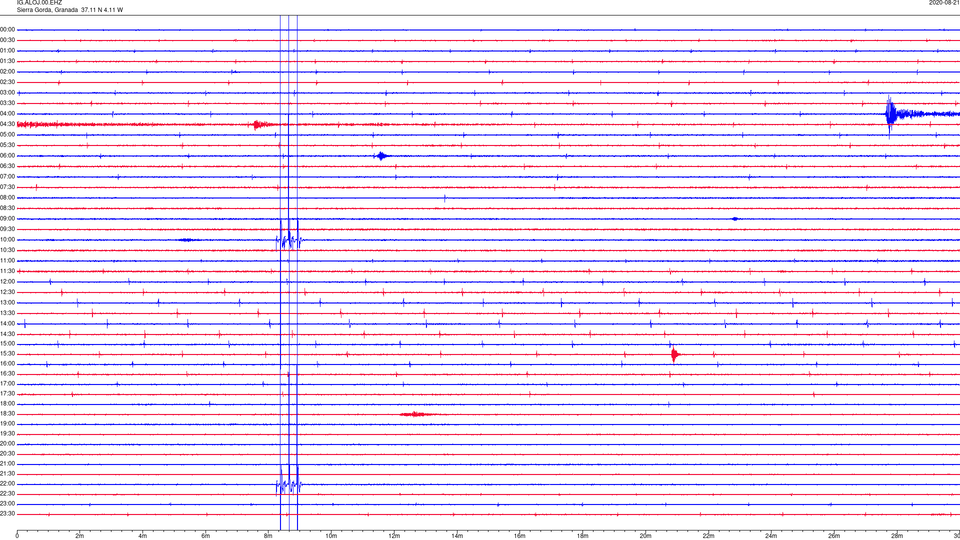Select the 18:30 time row label
Viewport: 960px width, 540px height.
[8, 414]
